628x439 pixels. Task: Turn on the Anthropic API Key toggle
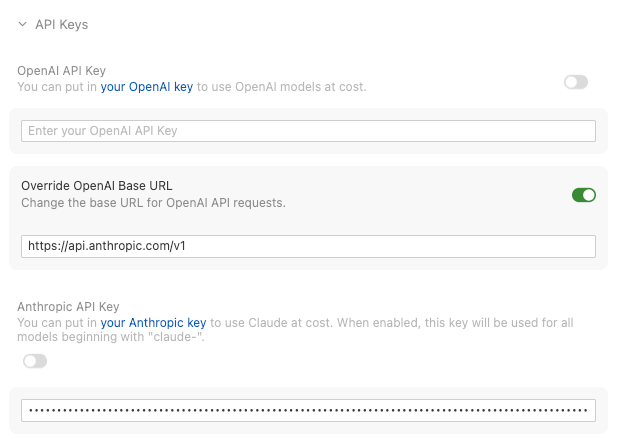35,361
